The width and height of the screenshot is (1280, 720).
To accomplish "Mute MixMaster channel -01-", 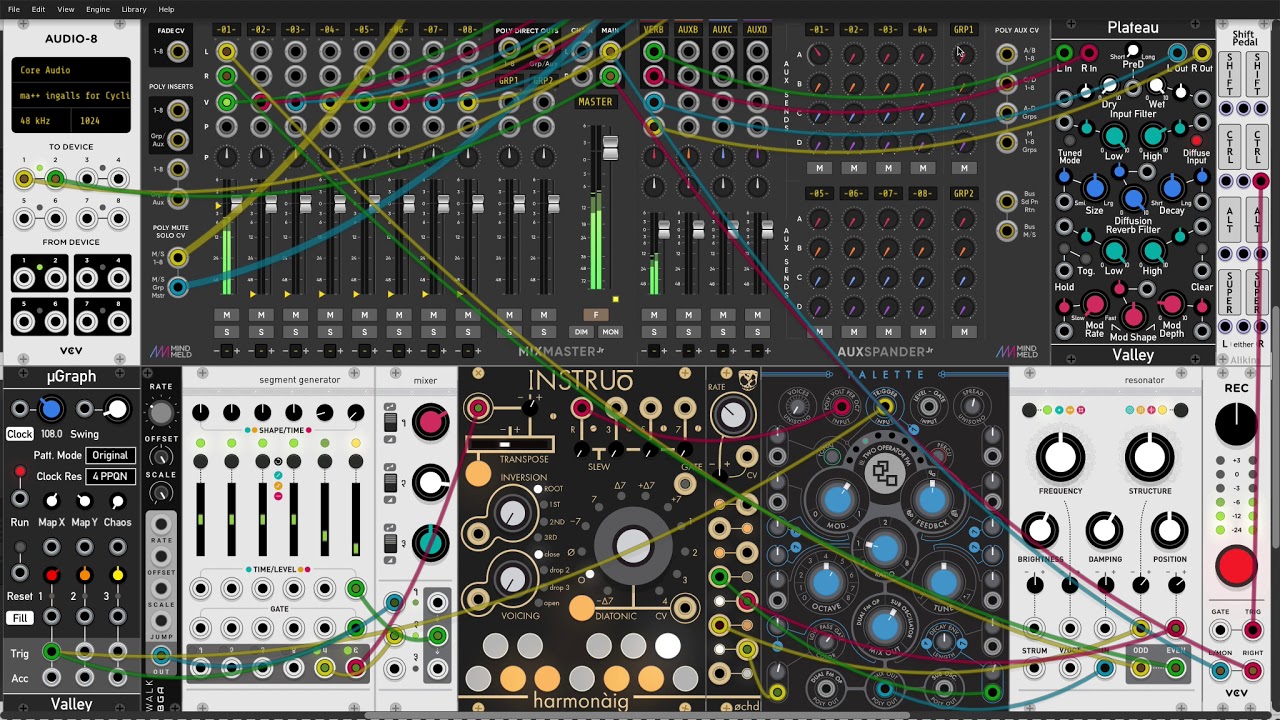I will [x=227, y=315].
